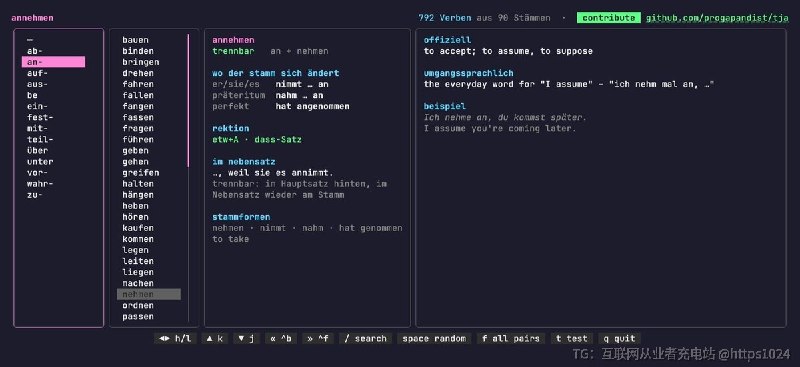Viewport: 800px width, 367px height.
Task: Choose the verb stem 'machen'
Action: tap(138, 283)
